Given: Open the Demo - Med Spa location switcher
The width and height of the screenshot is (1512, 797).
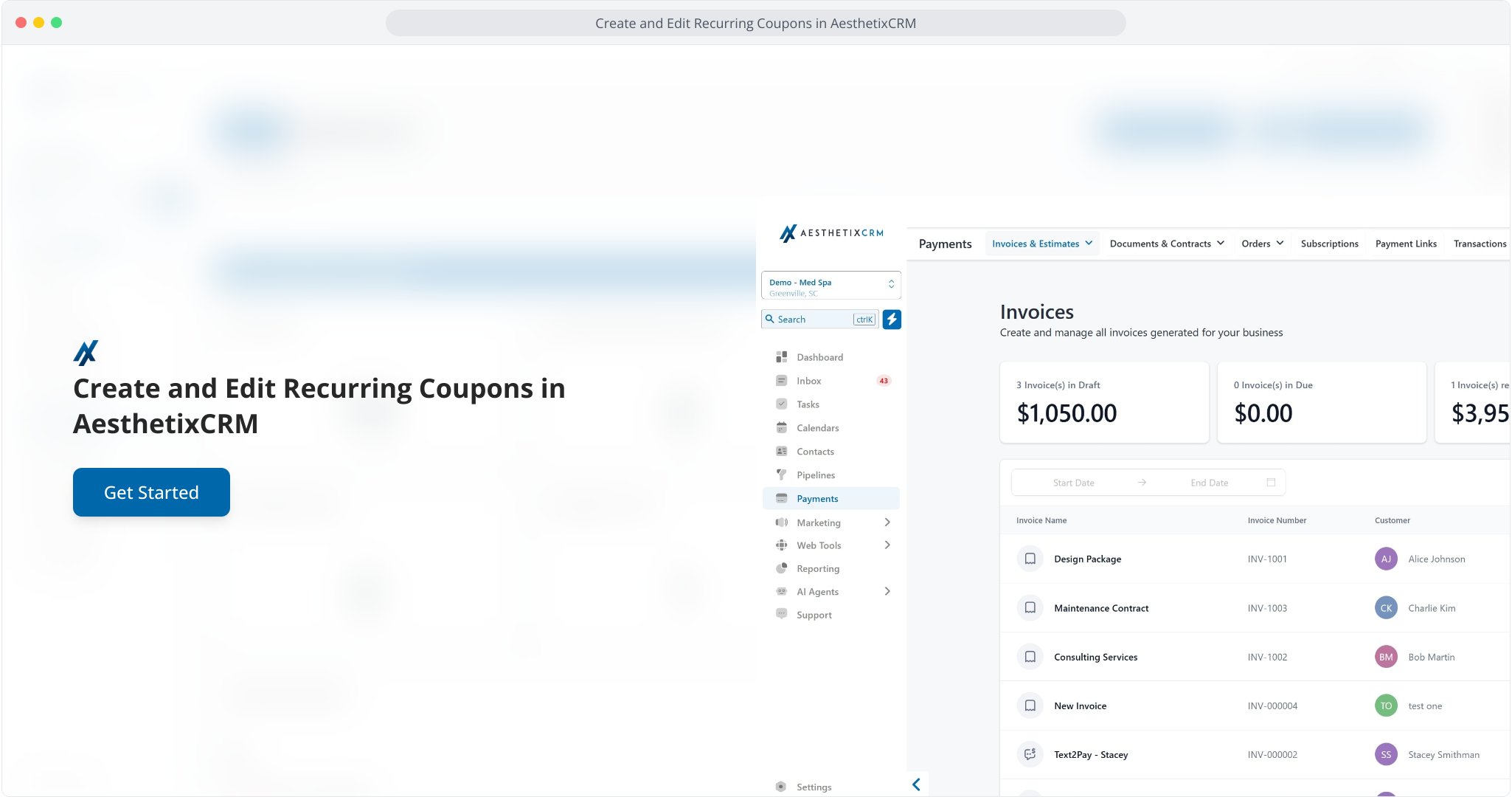Looking at the screenshot, I should (x=830, y=287).
